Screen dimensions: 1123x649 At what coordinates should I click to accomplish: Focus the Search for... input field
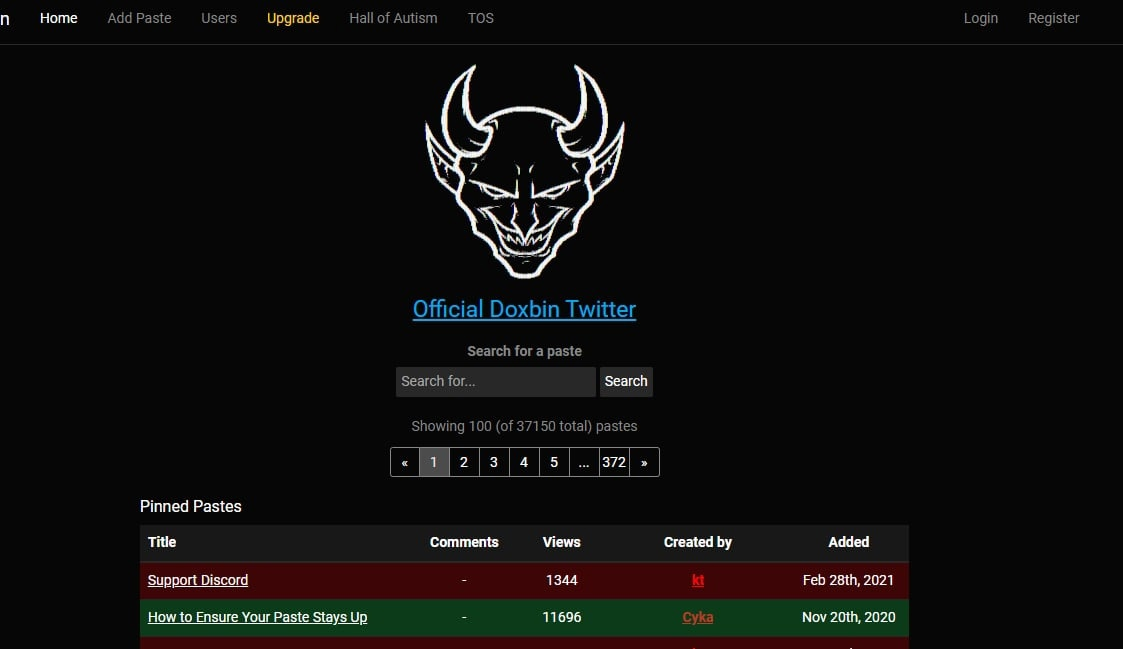point(496,381)
